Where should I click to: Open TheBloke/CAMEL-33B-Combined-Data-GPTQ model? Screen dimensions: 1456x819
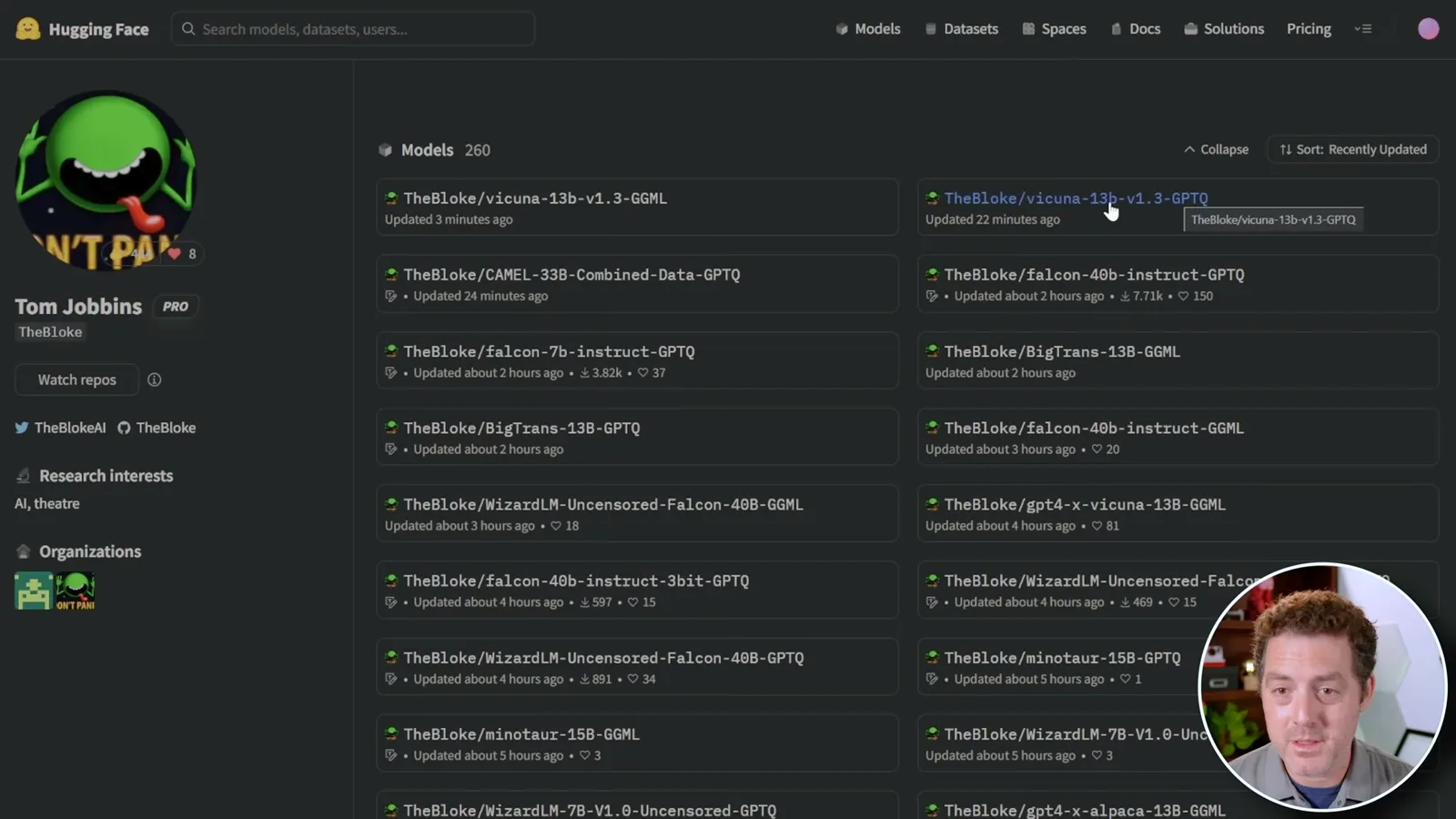[x=637, y=284]
